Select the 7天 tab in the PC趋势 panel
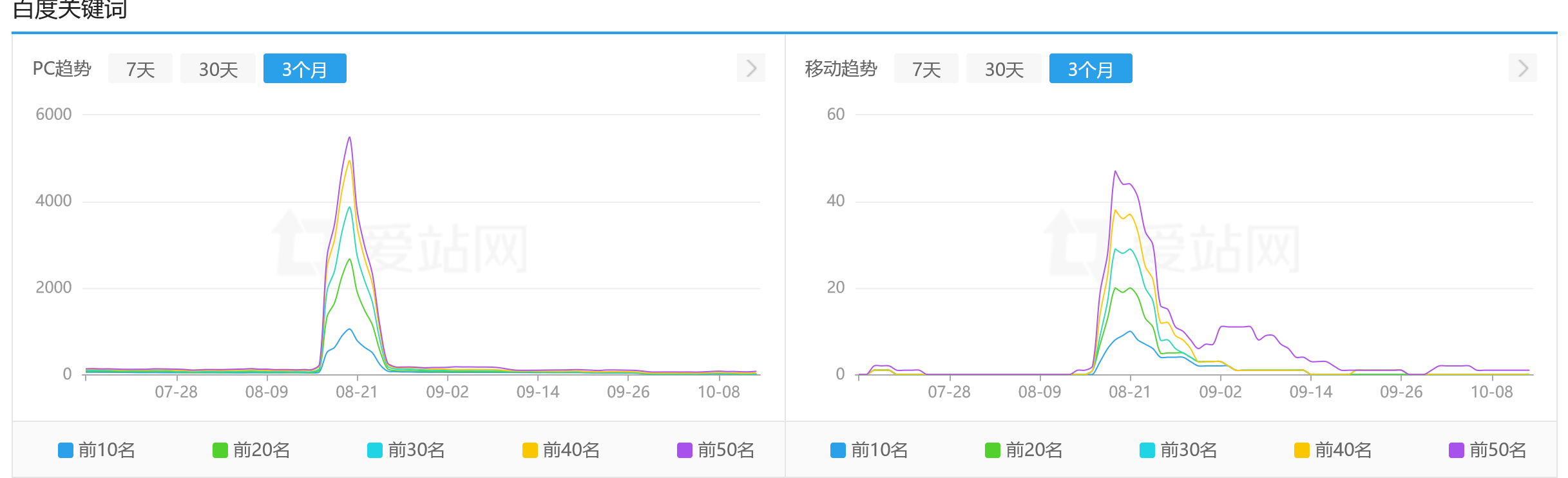 point(140,69)
